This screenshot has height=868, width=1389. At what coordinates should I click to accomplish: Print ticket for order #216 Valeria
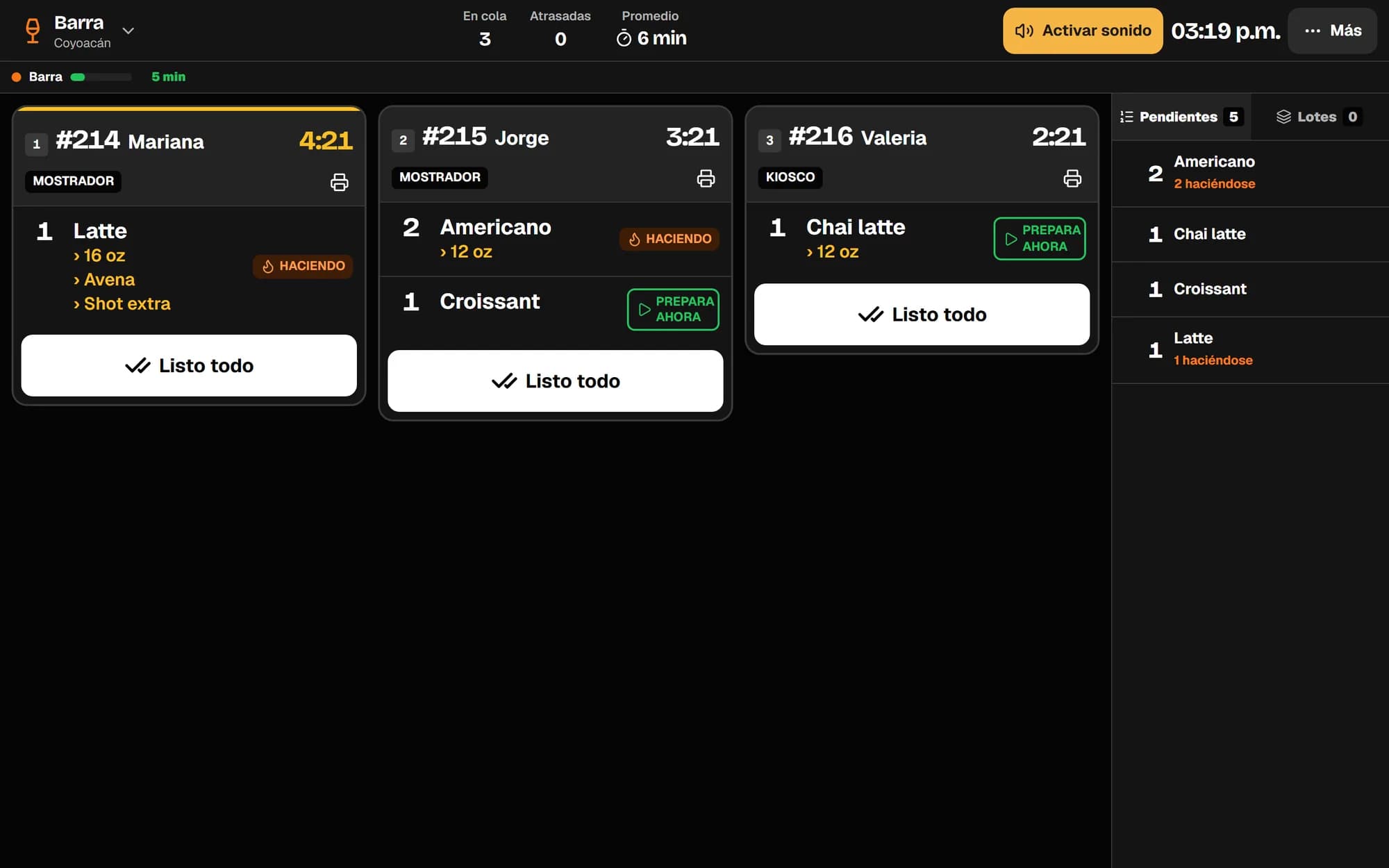coord(1072,178)
